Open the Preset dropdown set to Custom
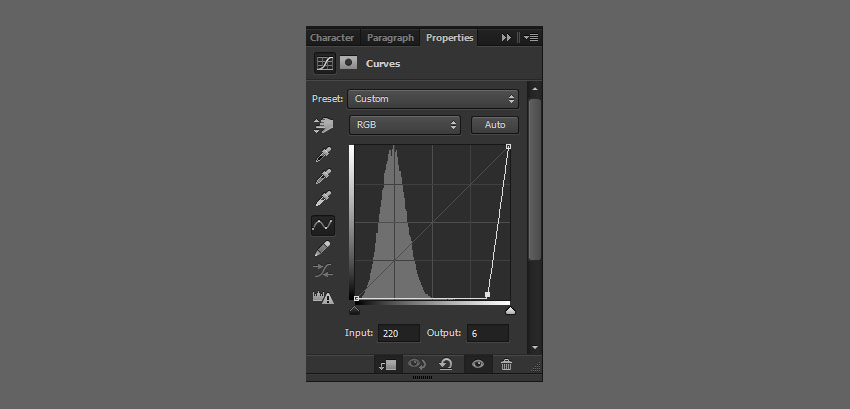 pos(433,99)
